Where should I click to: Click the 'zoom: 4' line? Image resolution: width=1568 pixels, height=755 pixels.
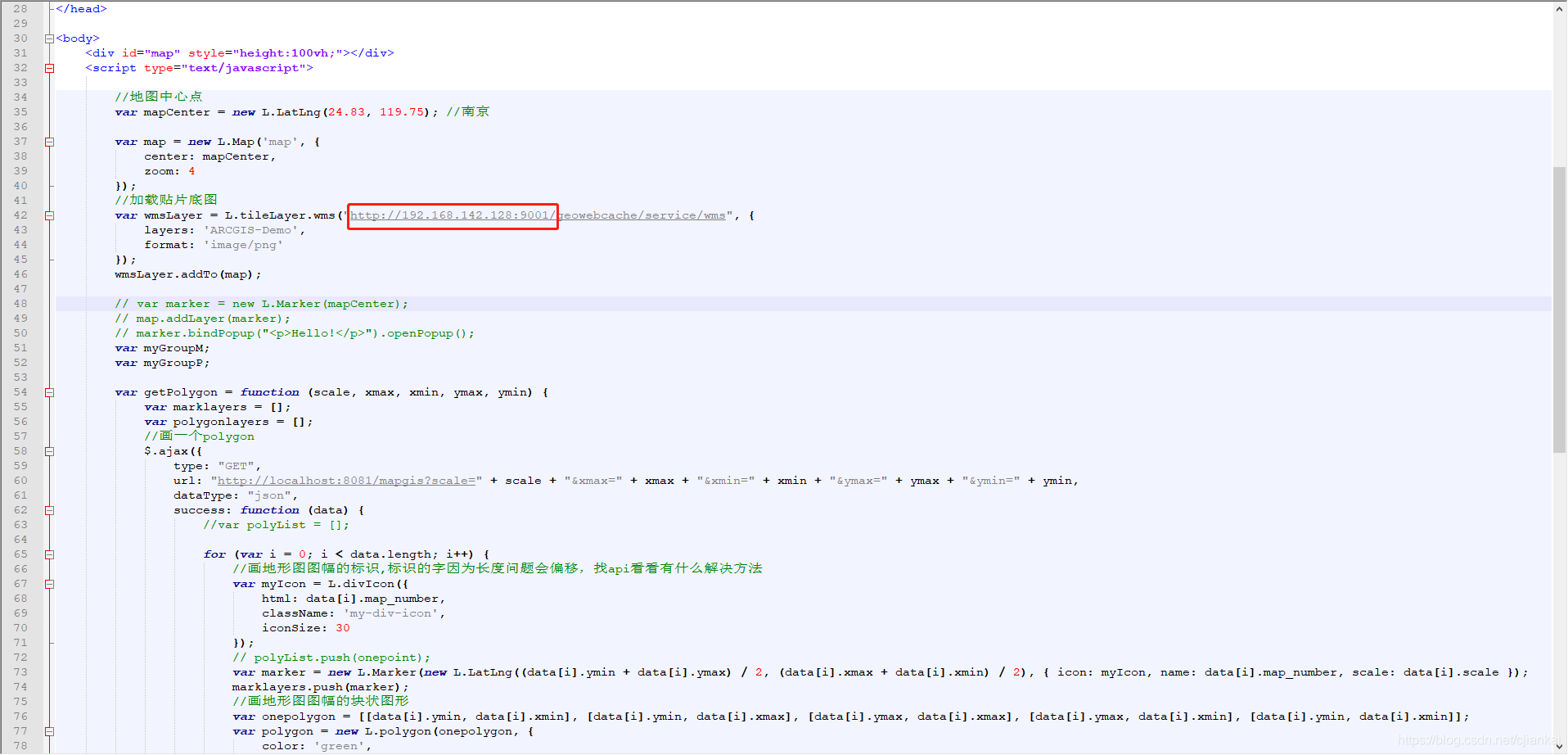[169, 171]
